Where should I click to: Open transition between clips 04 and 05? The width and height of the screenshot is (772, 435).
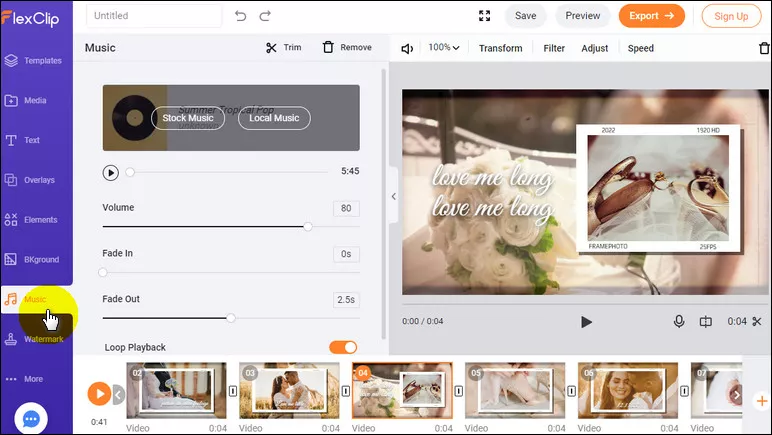coord(458,391)
